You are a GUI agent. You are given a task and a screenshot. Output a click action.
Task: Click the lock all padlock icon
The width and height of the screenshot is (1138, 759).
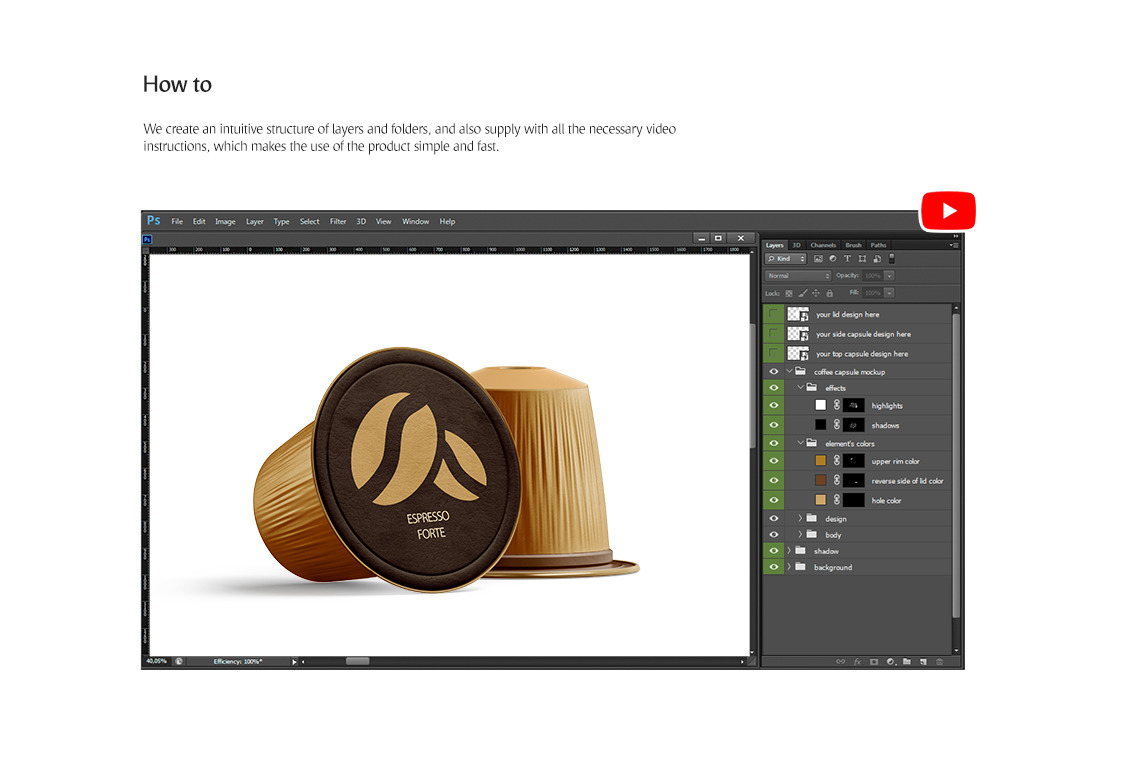830,293
